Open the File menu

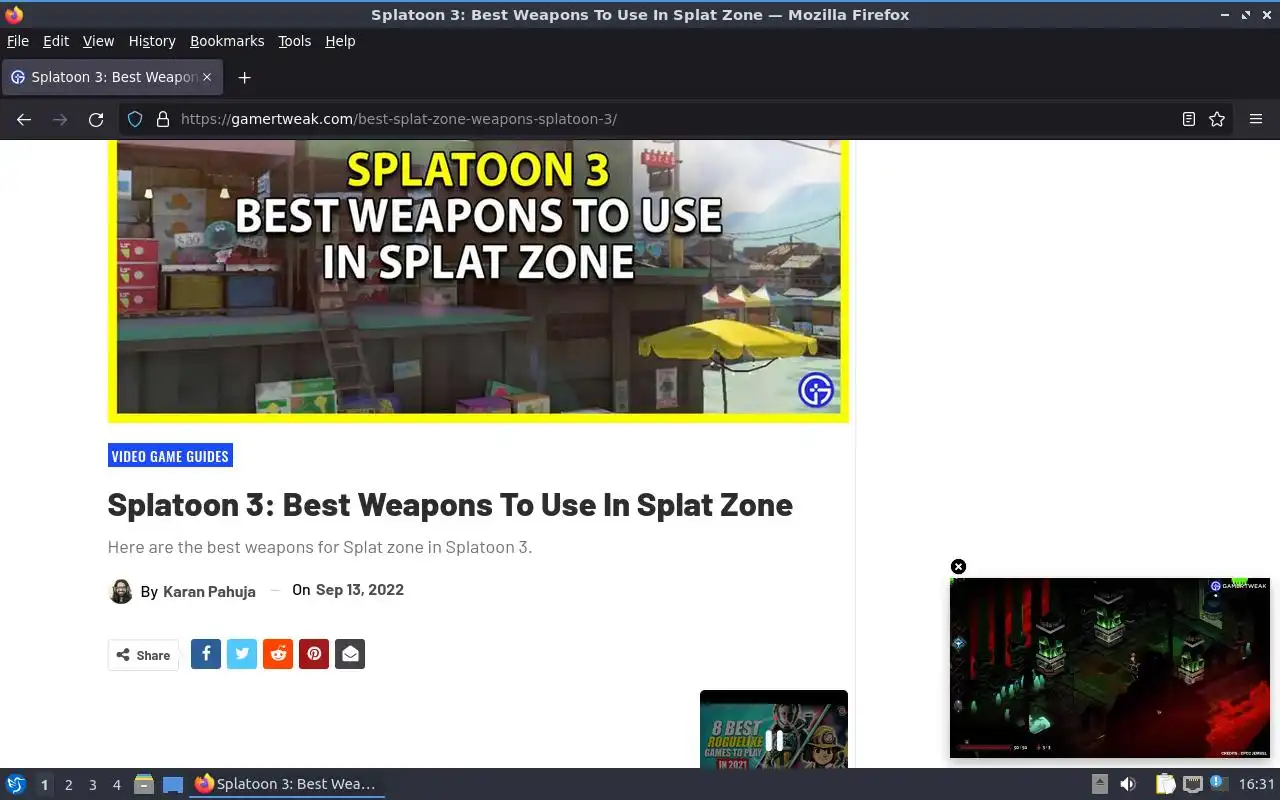(18, 41)
